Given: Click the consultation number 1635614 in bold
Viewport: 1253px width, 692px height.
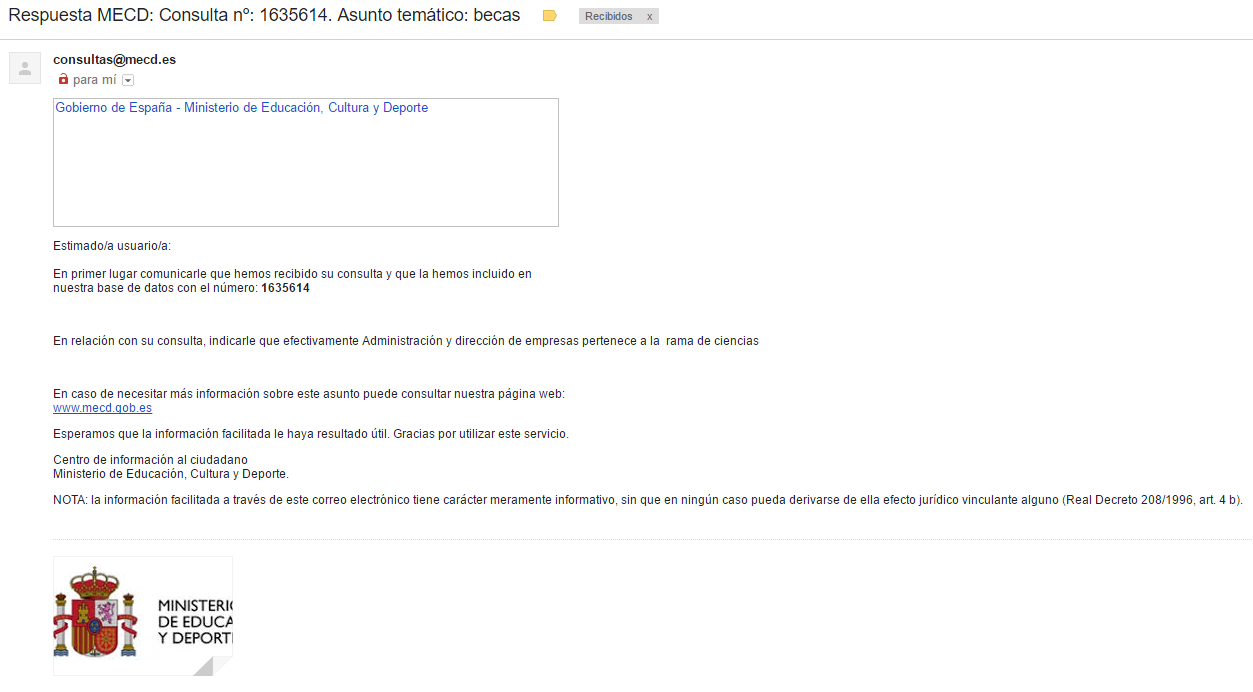Looking at the screenshot, I should tap(285, 288).
